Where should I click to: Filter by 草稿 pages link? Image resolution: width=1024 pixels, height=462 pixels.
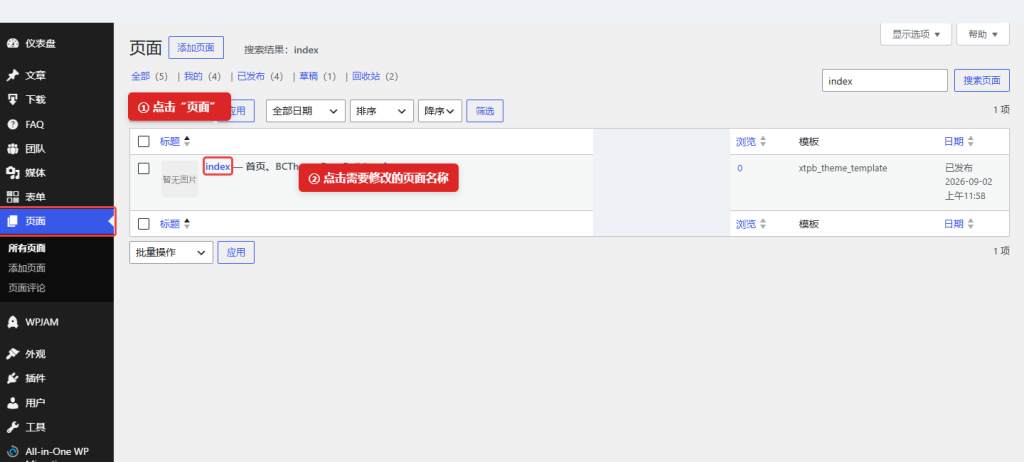(x=308, y=76)
